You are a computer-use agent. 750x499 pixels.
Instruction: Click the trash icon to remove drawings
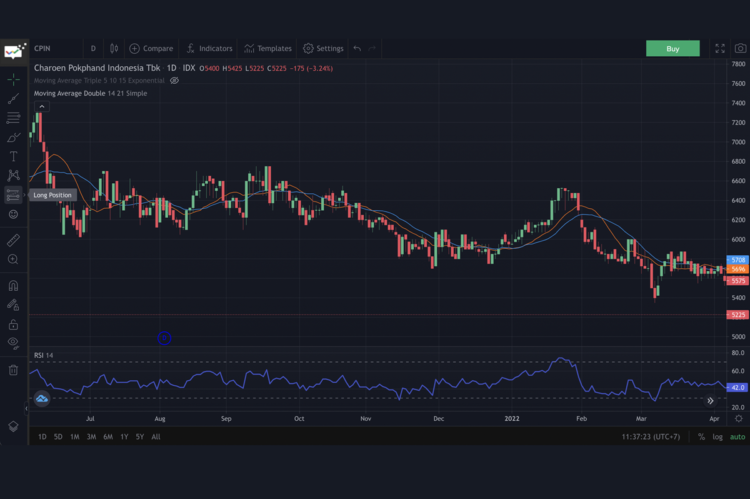pyautogui.click(x=14, y=370)
